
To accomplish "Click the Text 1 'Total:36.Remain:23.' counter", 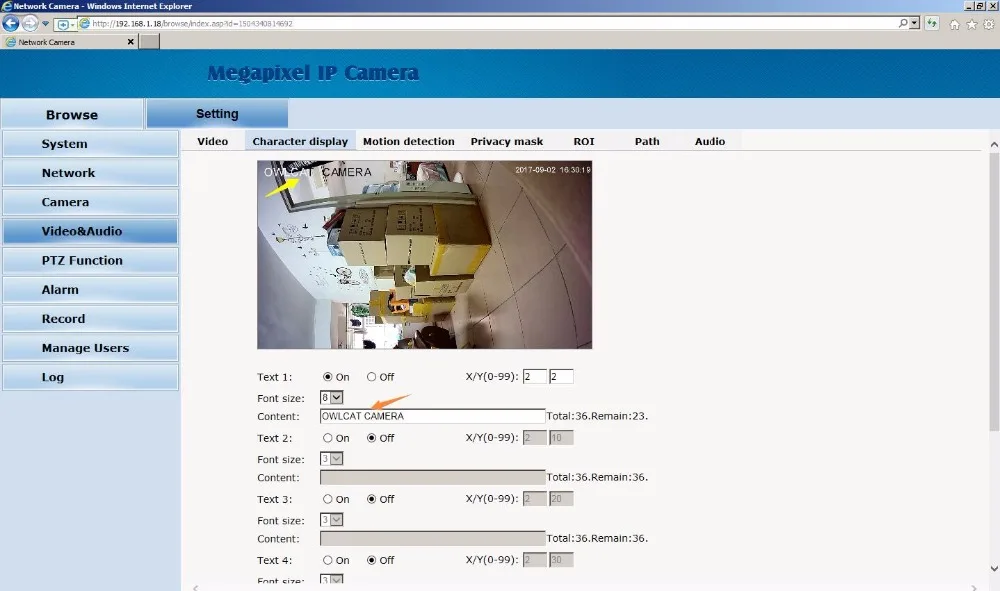I will [x=597, y=416].
